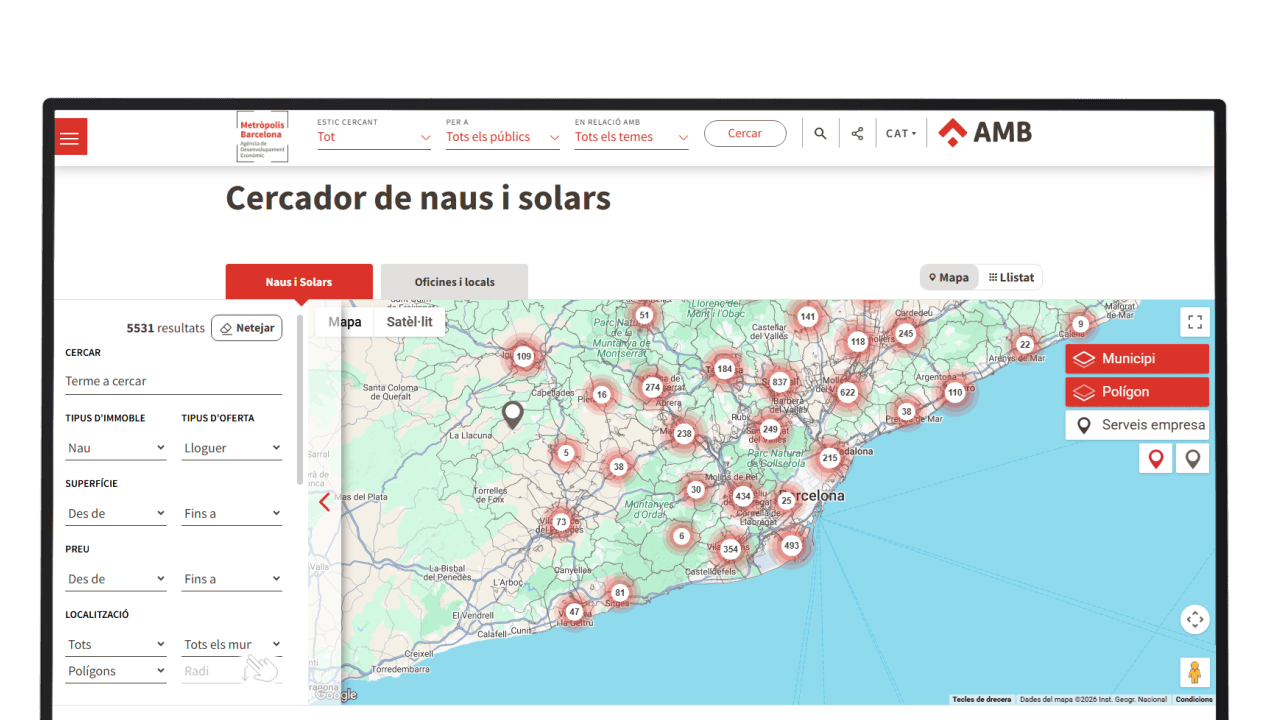Toggle fullscreen map view
Viewport: 1280px width, 720px height.
tap(1194, 322)
